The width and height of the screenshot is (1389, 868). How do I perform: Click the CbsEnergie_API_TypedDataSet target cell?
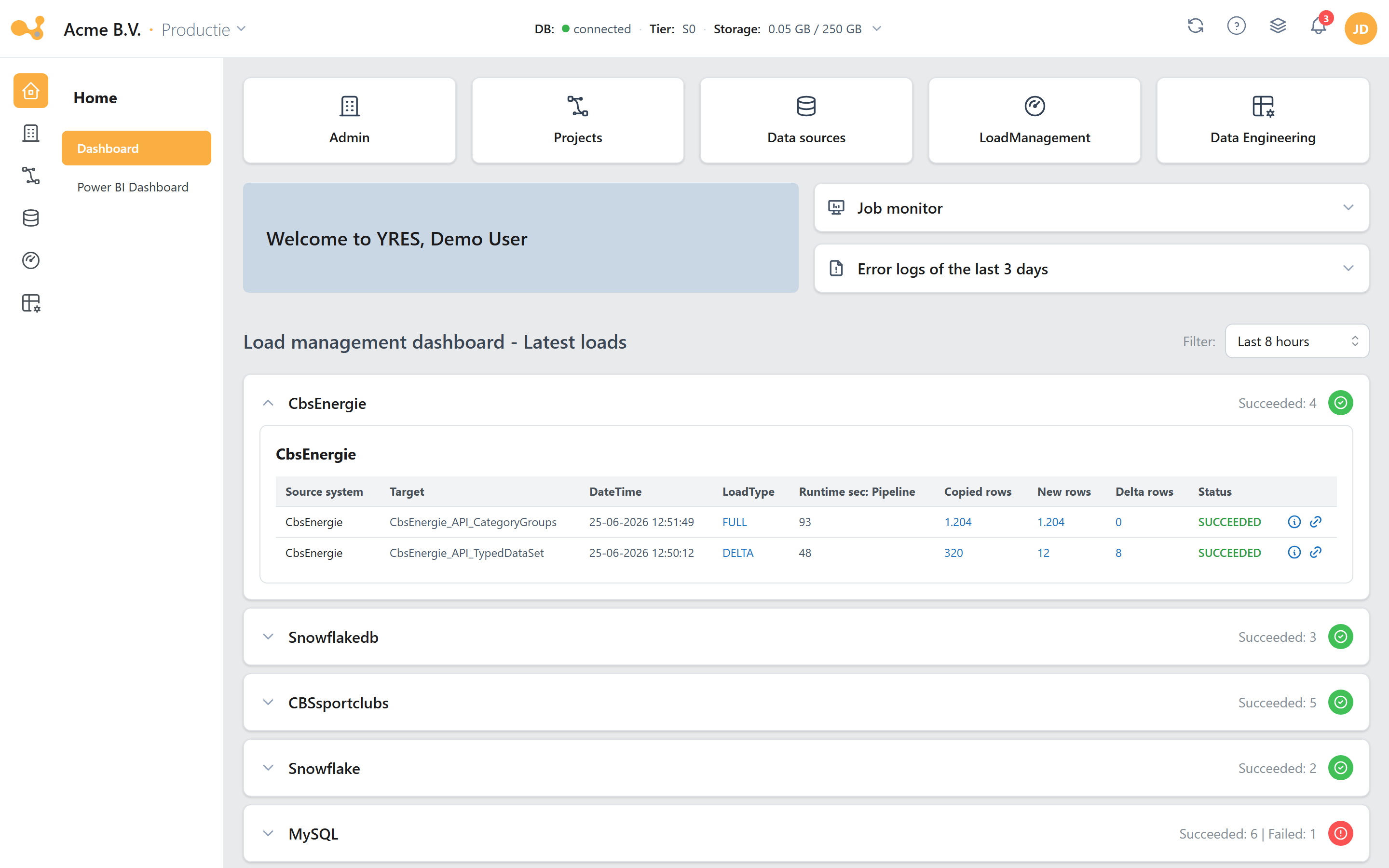(467, 553)
